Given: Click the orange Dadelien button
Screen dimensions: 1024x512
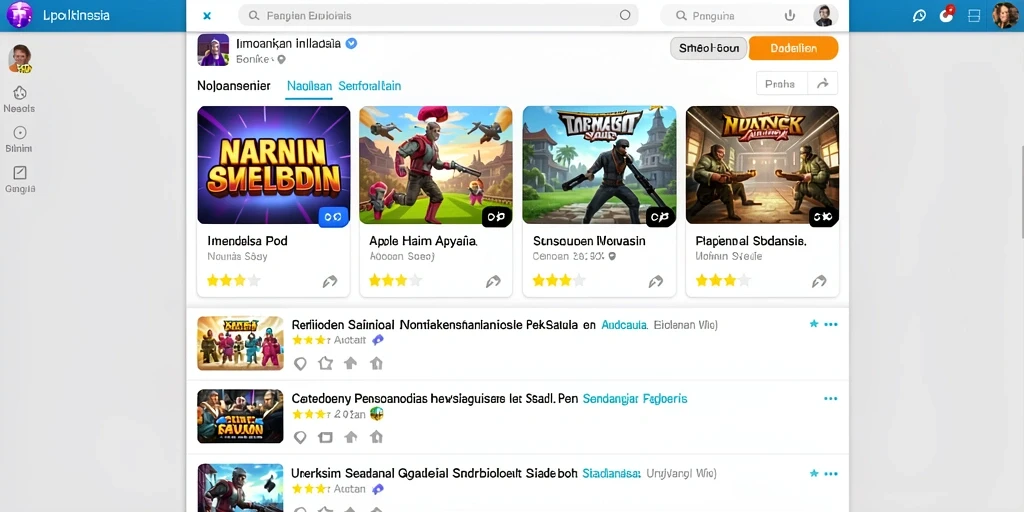Looking at the screenshot, I should [x=793, y=48].
